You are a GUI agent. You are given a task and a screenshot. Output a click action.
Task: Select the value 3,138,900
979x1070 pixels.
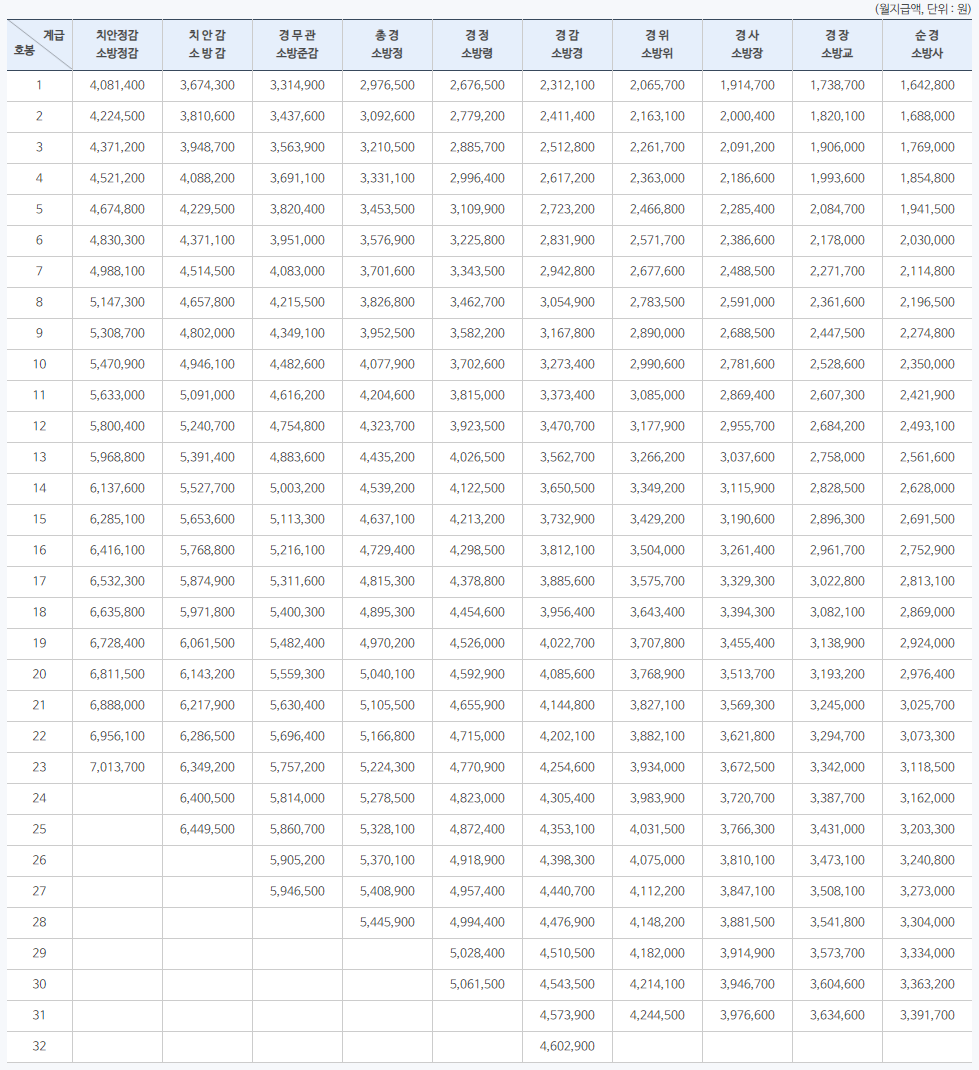838,643
